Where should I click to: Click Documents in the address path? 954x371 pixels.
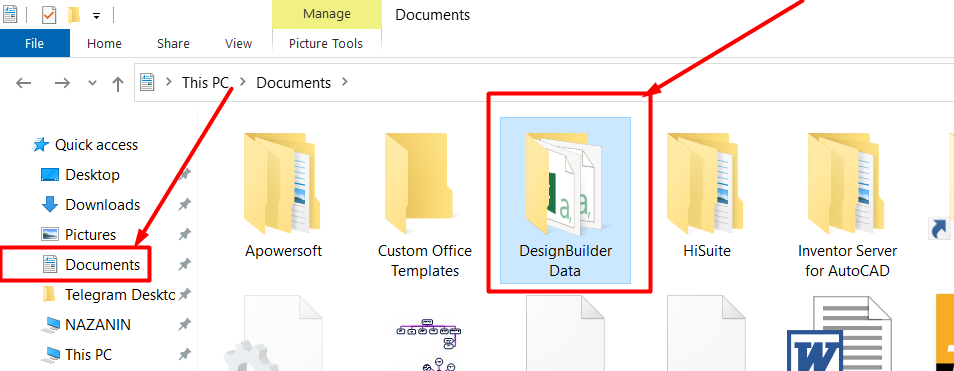coord(293,83)
